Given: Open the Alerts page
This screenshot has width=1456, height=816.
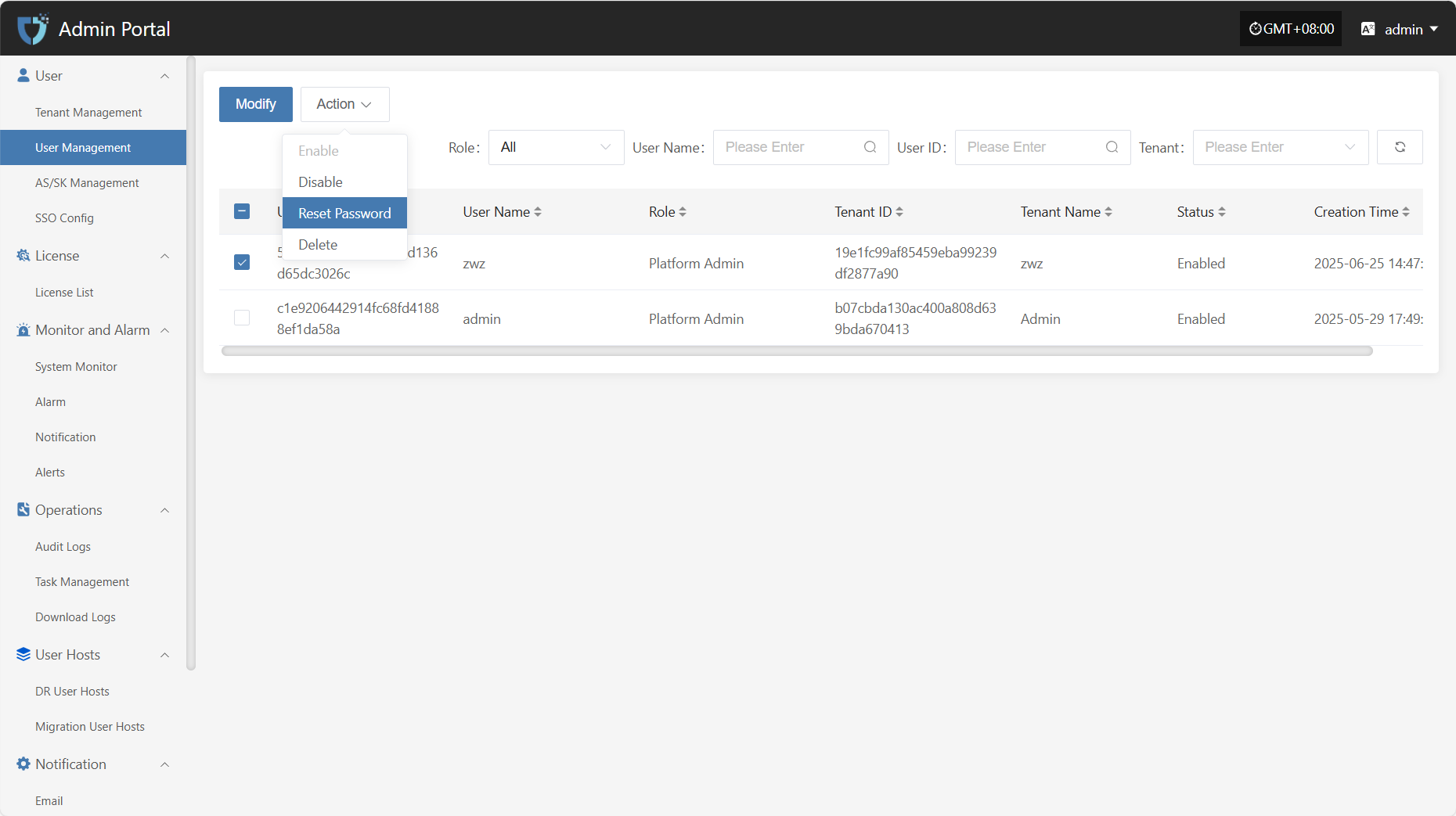Looking at the screenshot, I should click(x=93, y=472).
